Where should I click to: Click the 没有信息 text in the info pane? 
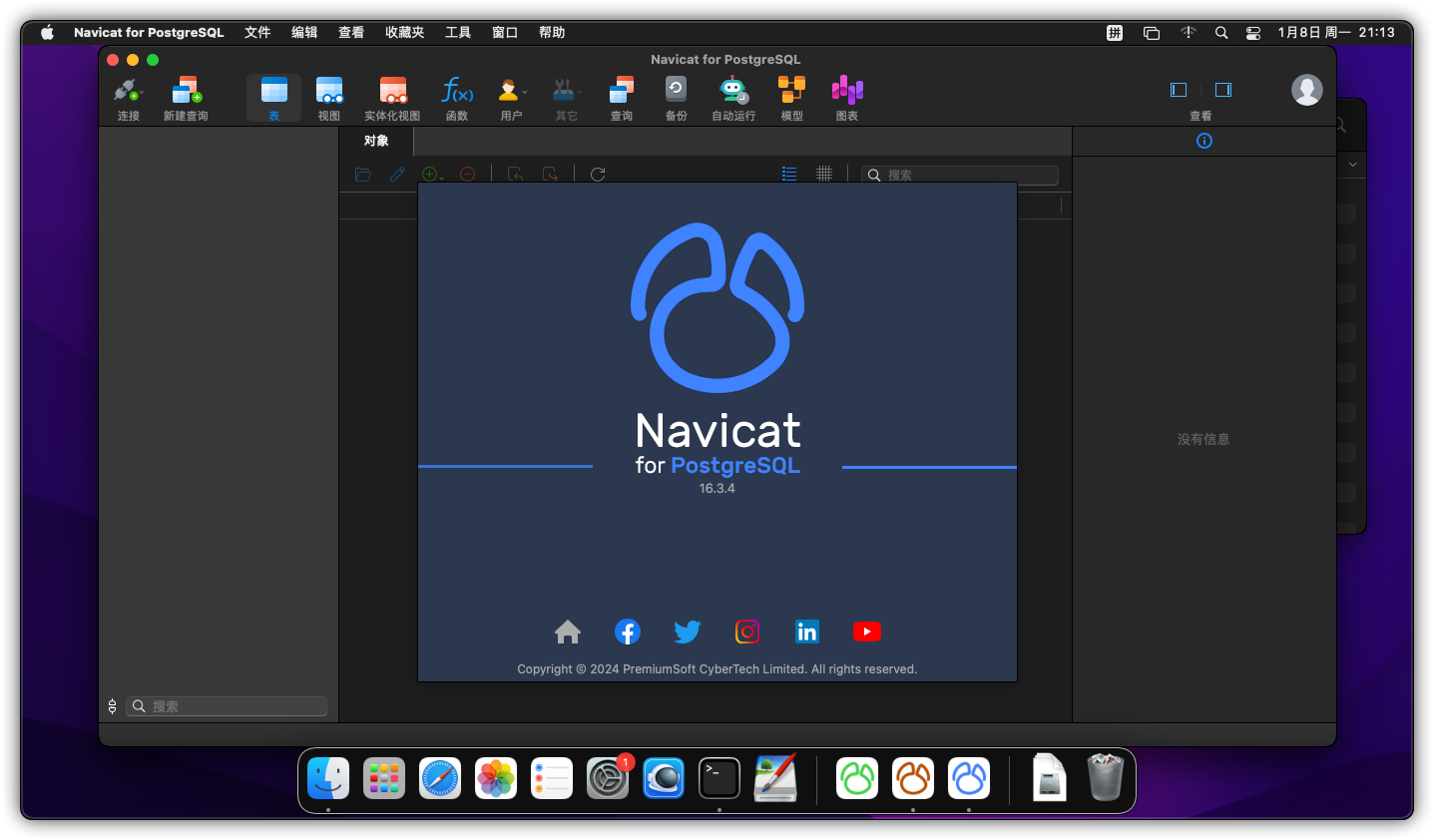click(x=1203, y=439)
